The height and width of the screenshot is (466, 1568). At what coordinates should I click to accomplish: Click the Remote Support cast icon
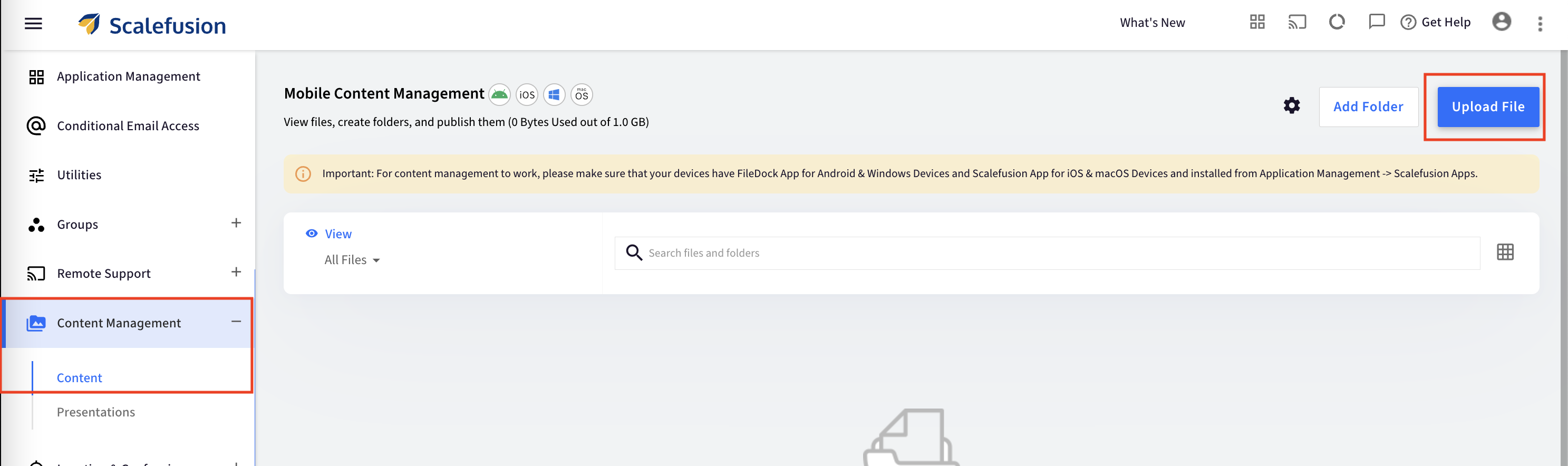click(36, 274)
